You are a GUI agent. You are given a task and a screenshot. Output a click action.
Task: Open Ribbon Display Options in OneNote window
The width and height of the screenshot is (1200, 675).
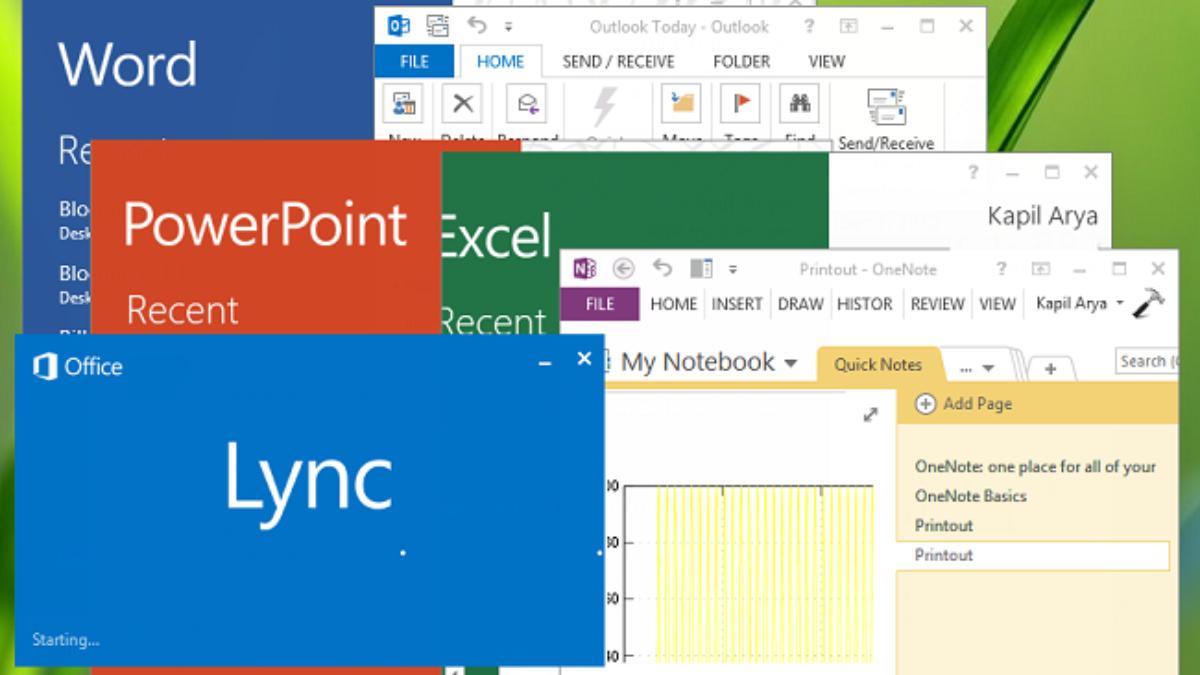[1041, 268]
